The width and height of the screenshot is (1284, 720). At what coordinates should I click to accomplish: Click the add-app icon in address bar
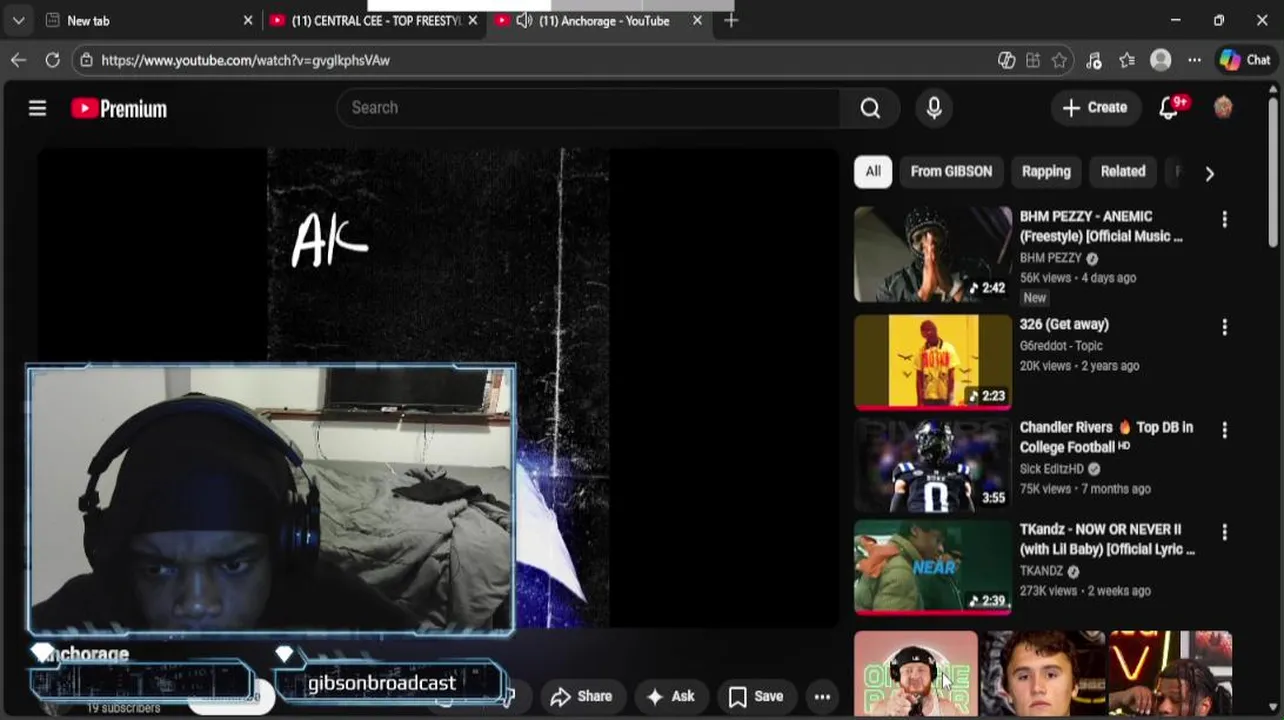(x=1033, y=60)
